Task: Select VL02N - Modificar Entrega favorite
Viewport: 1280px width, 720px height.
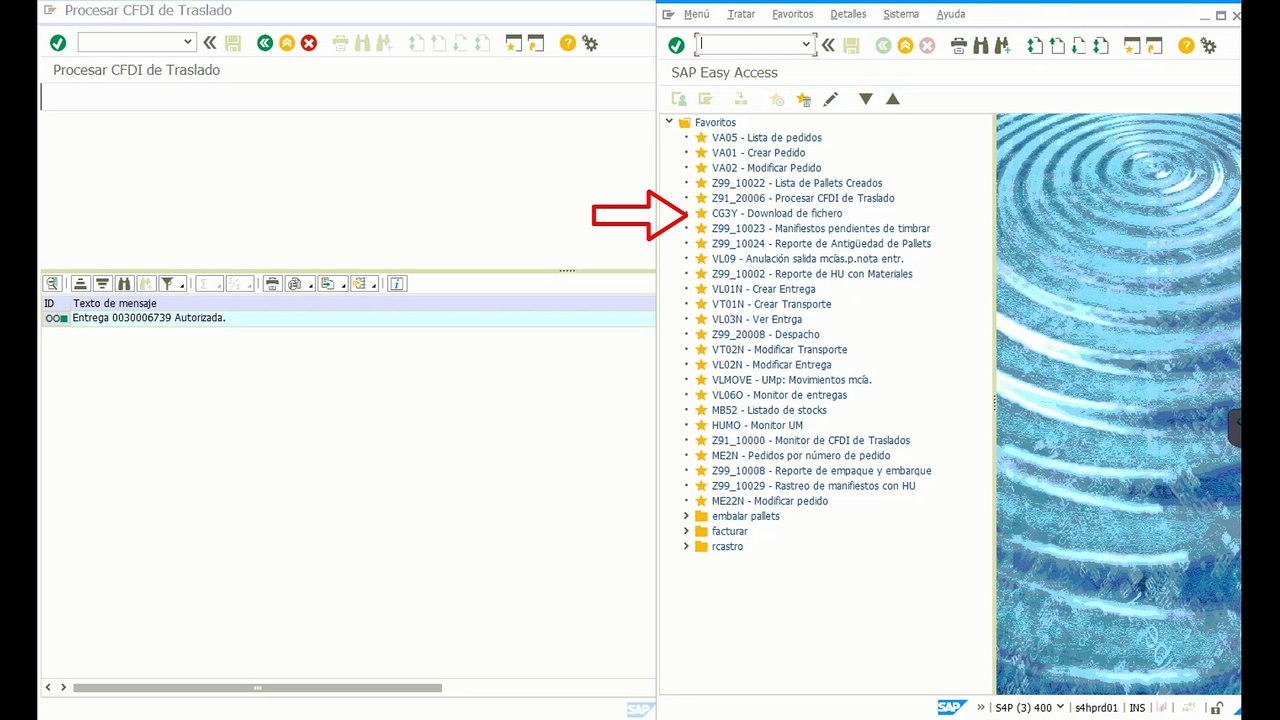Action: [x=771, y=365]
